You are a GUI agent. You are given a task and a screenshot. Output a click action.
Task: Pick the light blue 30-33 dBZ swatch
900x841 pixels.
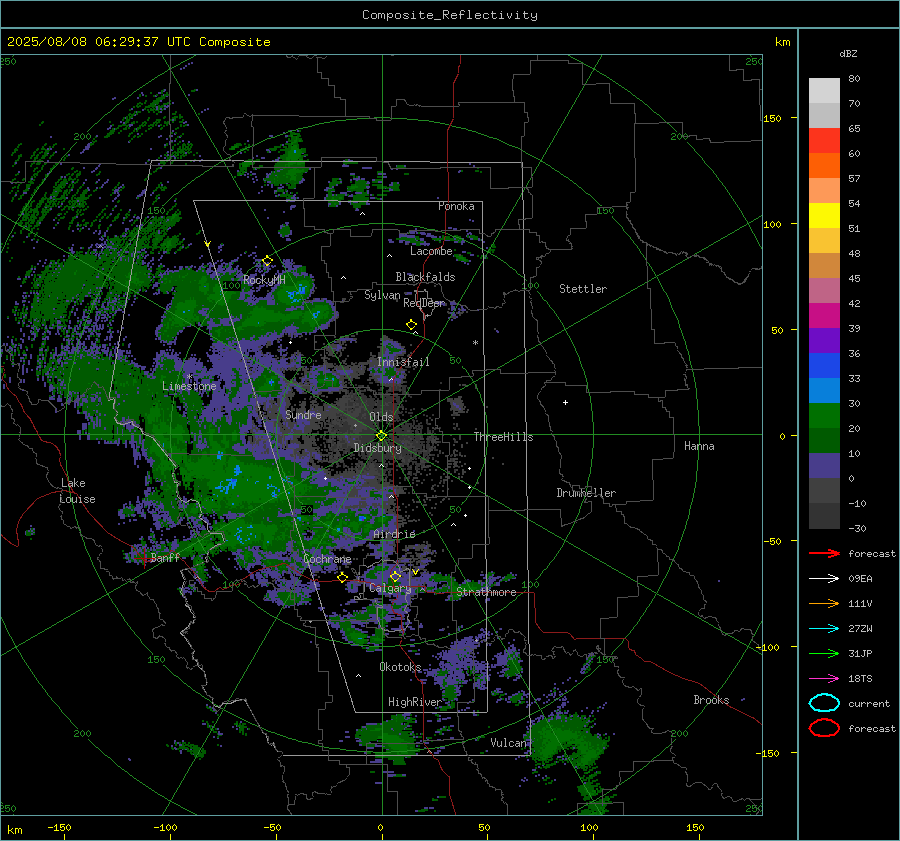pyautogui.click(x=824, y=390)
